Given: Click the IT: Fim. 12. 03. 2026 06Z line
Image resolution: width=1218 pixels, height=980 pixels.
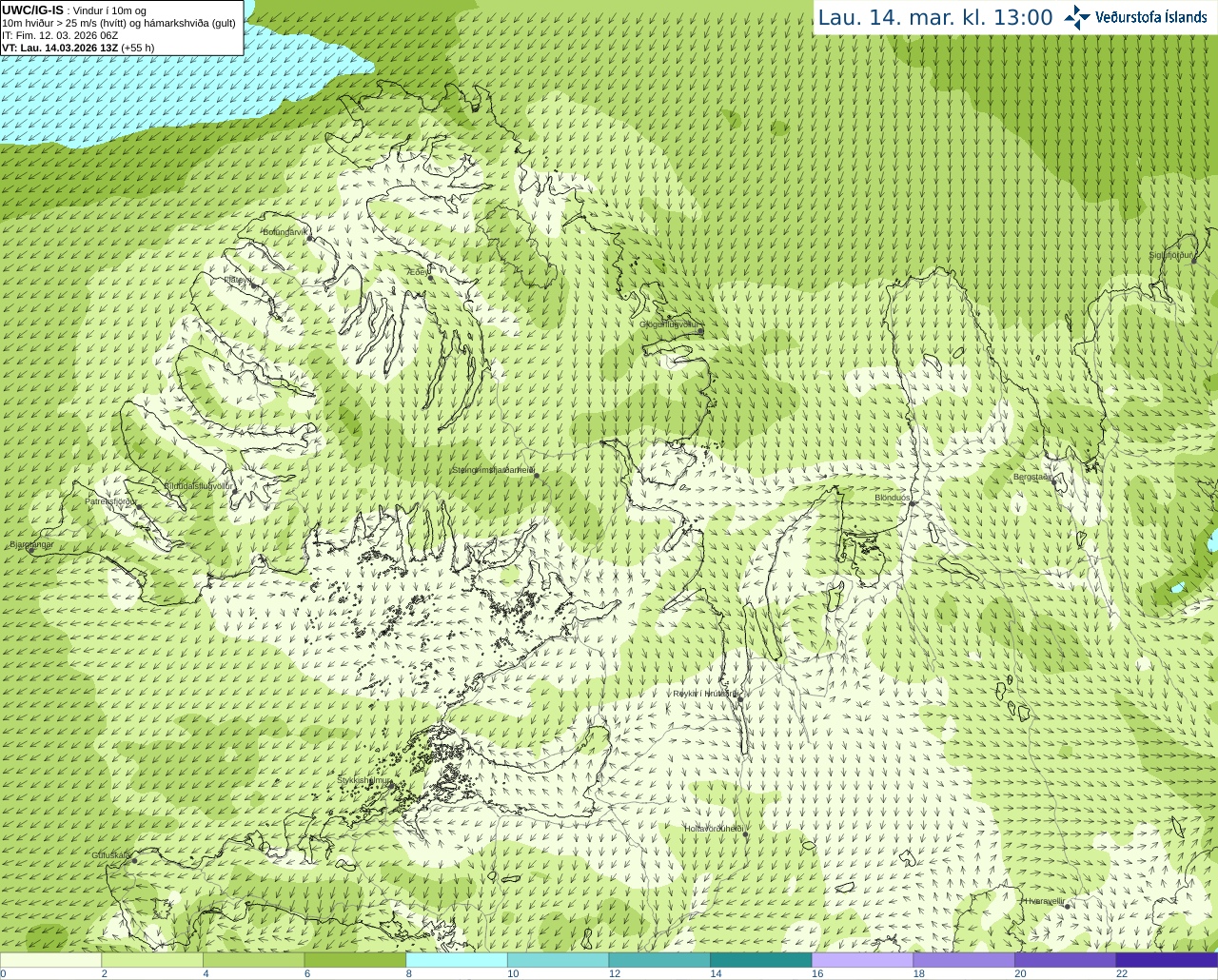Looking at the screenshot, I should [x=60, y=35].
